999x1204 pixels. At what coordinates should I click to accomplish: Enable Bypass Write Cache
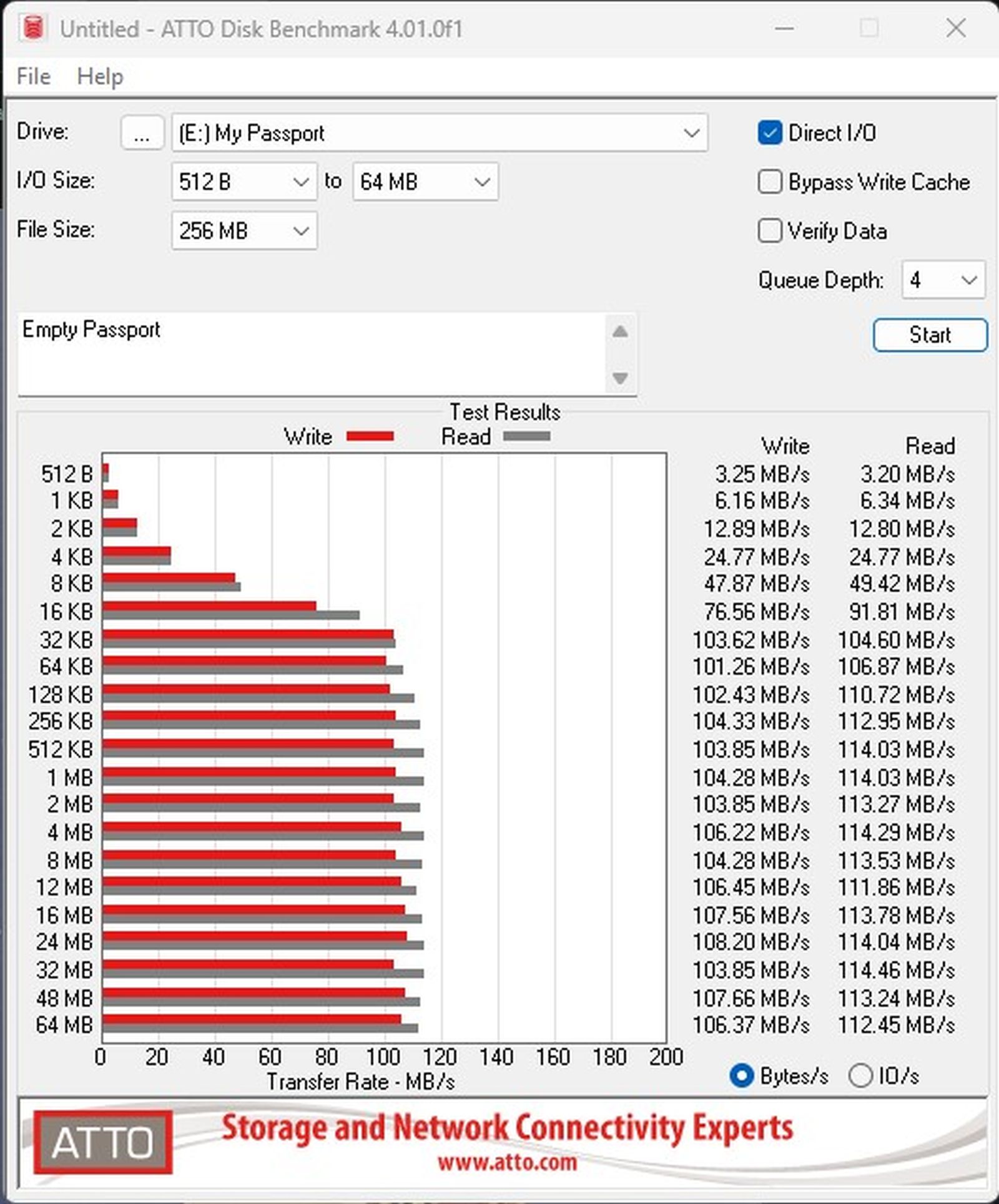point(769,182)
